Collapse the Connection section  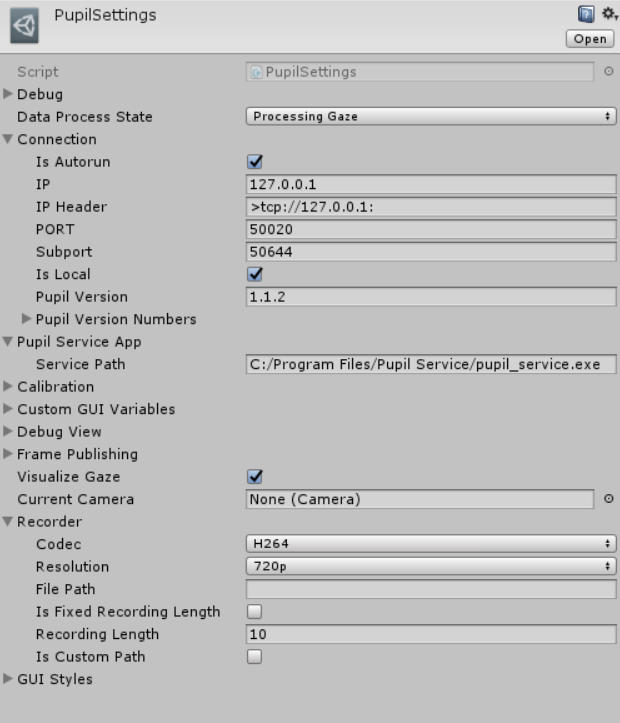[7, 139]
